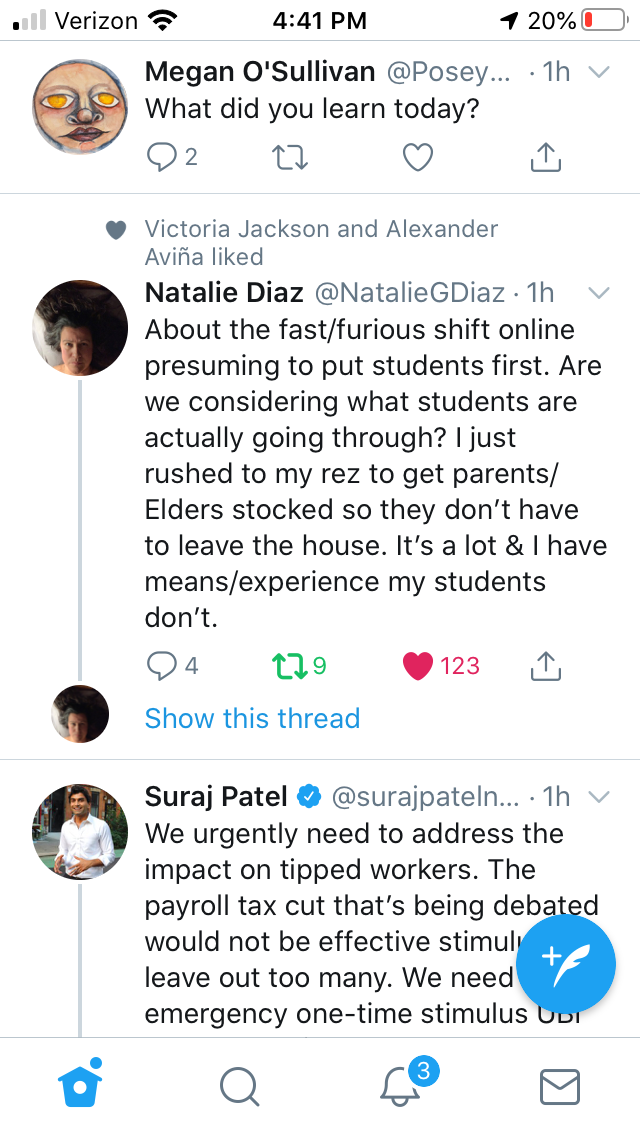640x1136 pixels.
Task: Reply to Natalie Diaz's tweet
Action: pos(161,666)
